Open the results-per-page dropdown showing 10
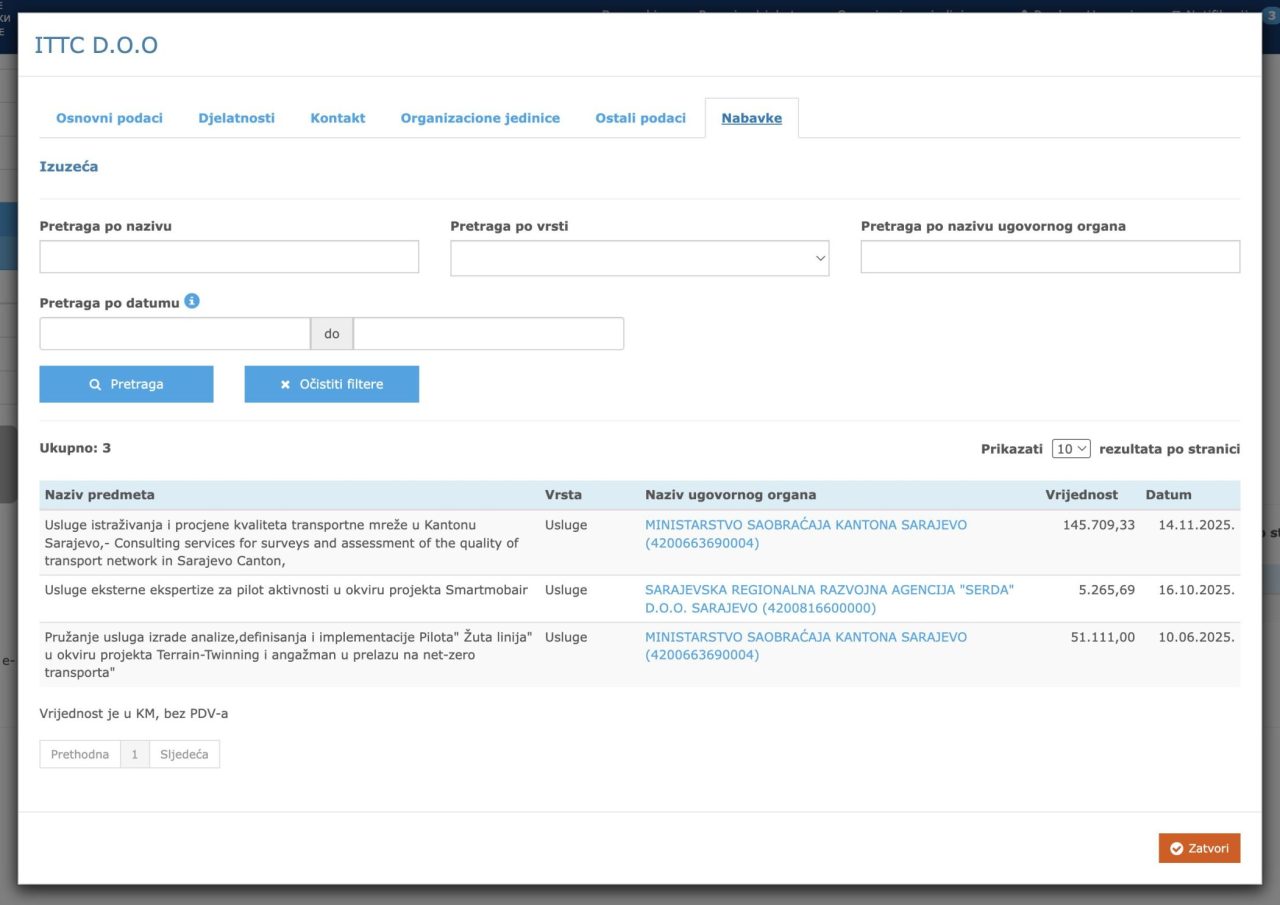Screen dimensions: 1280x905 1070,449
